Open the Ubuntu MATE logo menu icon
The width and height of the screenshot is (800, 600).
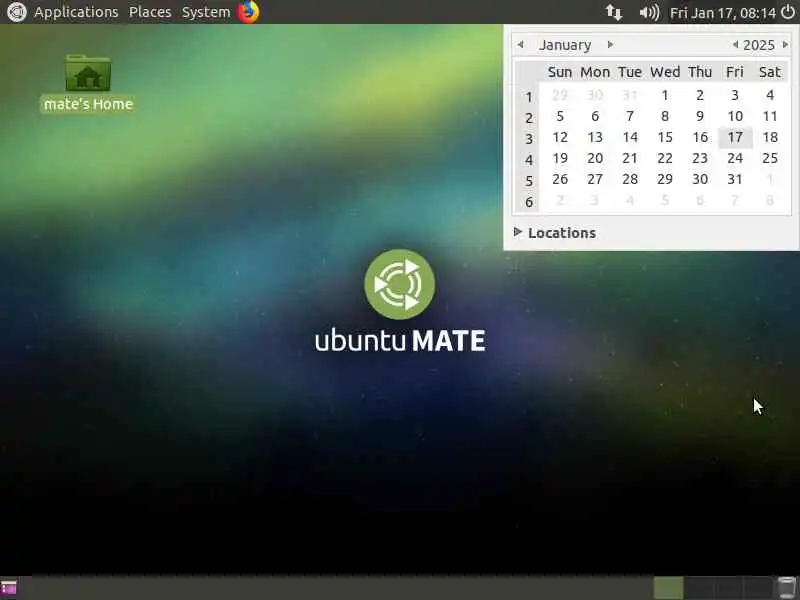tap(16, 12)
